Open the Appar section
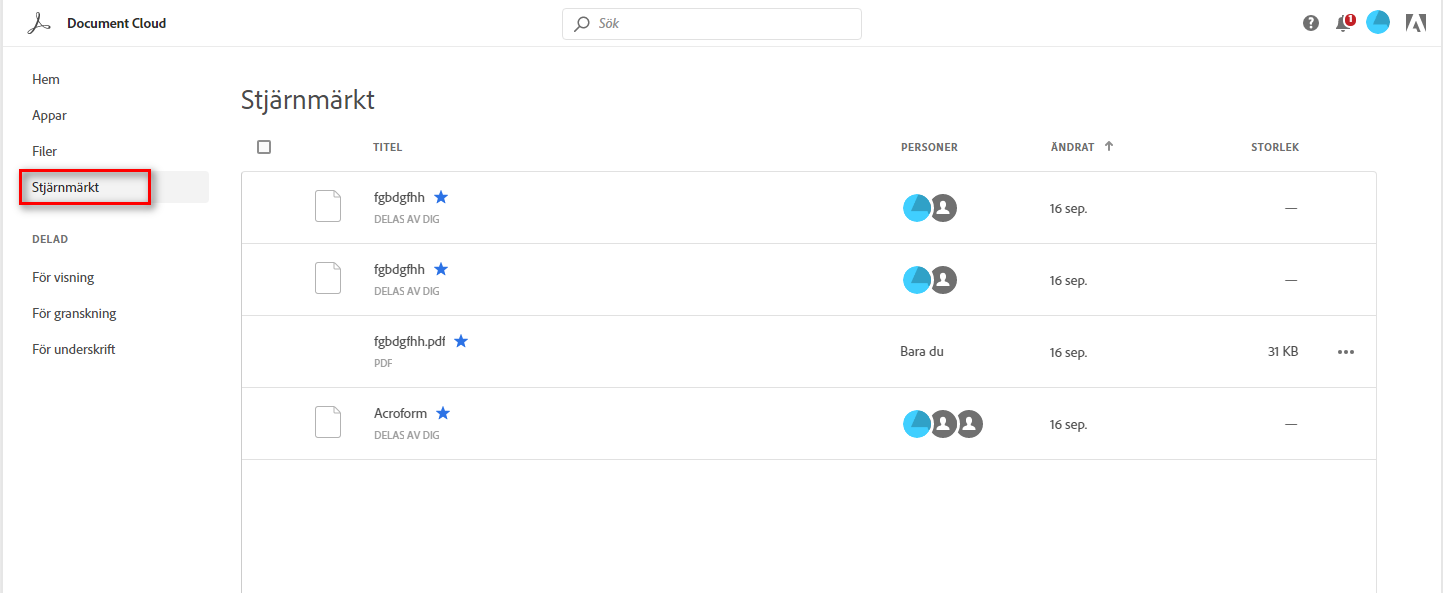 pos(50,115)
